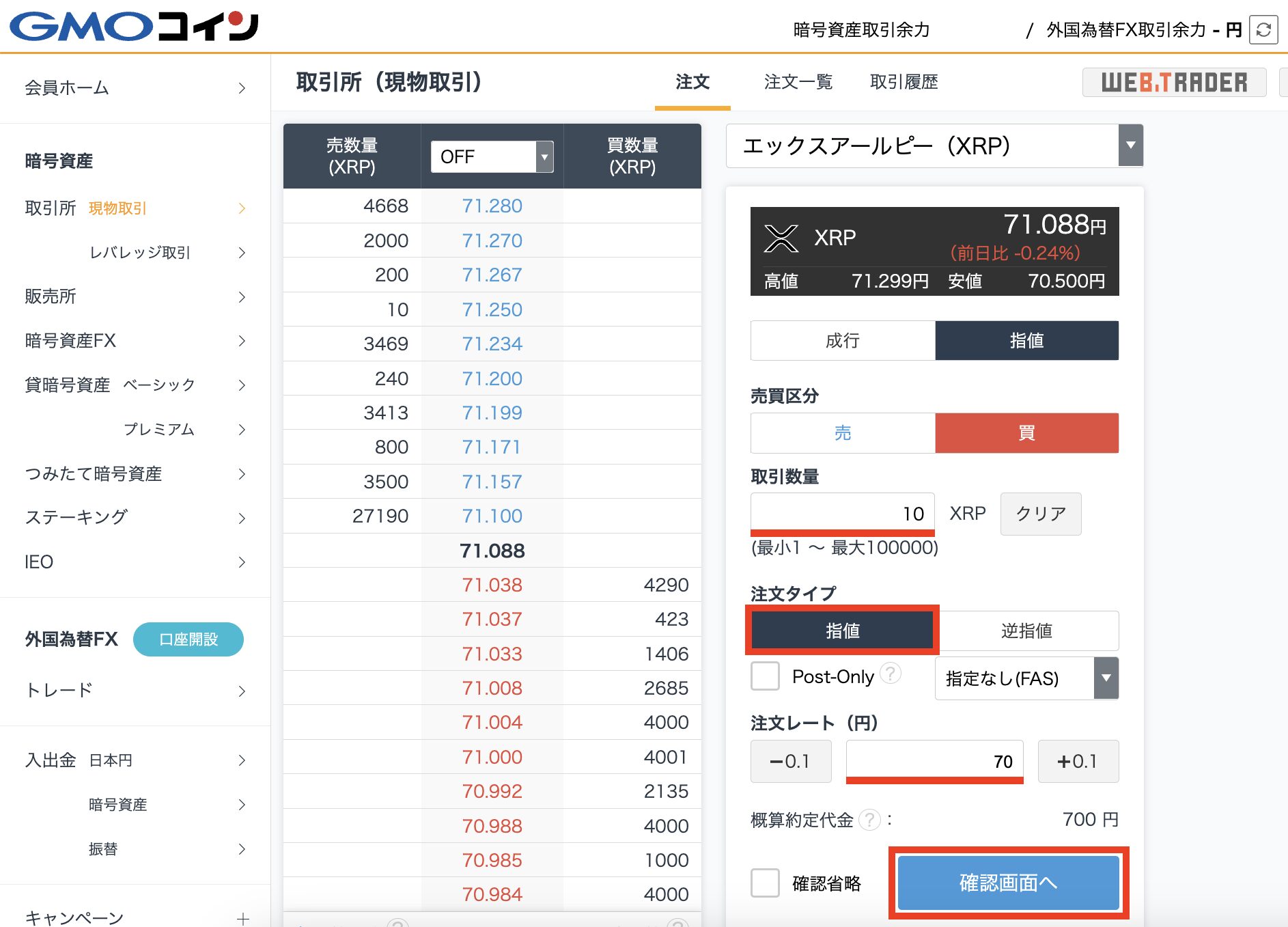
Task: Click the 確認画面へ button
Action: (1006, 883)
